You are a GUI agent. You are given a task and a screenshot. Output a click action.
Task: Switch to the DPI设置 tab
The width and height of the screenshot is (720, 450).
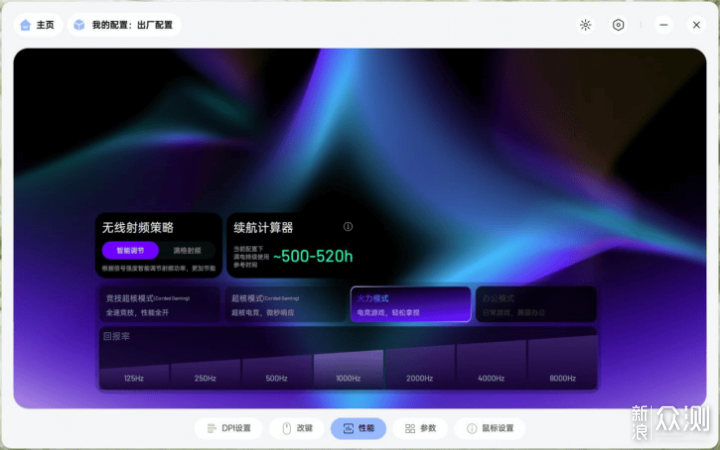229,428
